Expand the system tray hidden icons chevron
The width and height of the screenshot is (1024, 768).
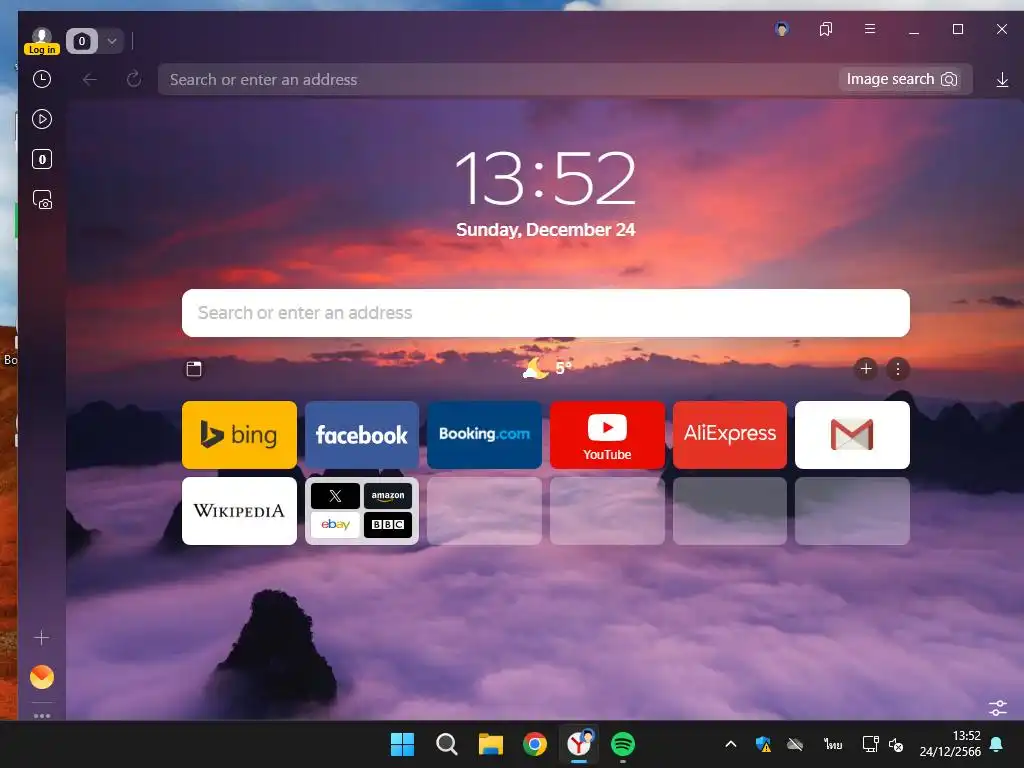coord(731,744)
